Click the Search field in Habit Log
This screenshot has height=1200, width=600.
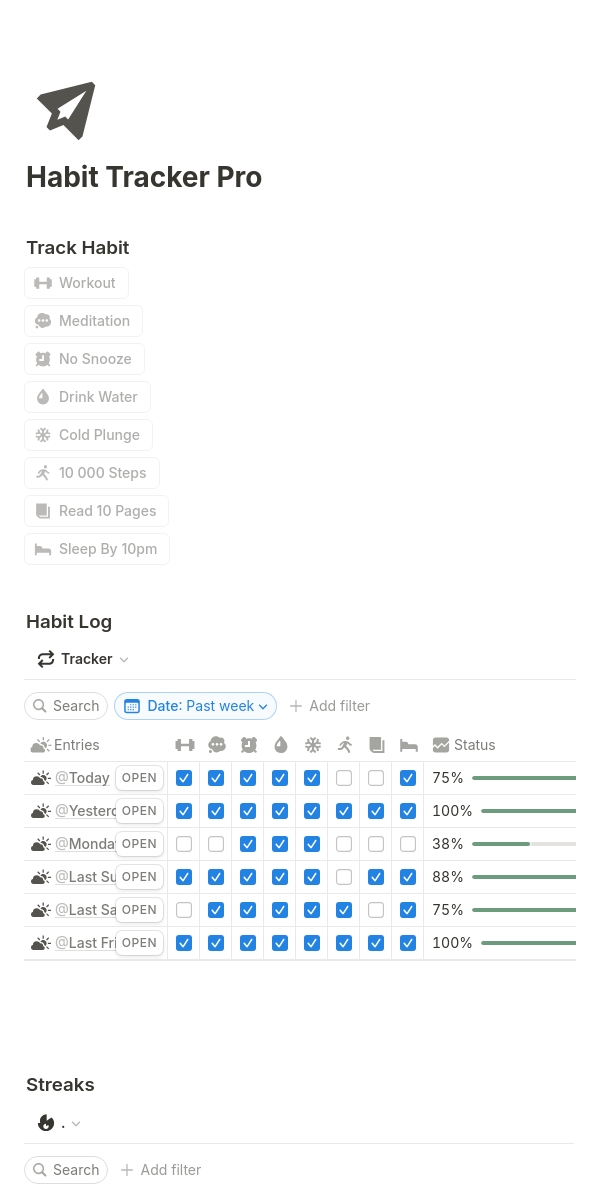click(66, 706)
